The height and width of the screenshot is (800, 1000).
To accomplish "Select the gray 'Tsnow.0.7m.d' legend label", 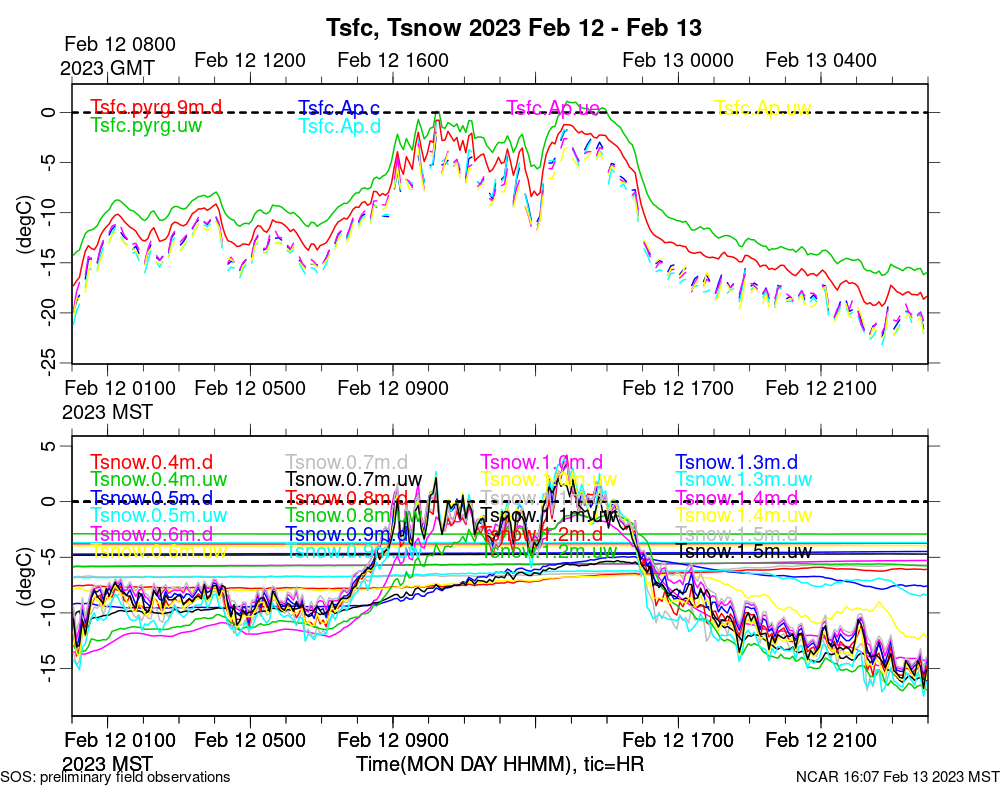I will tap(346, 462).
